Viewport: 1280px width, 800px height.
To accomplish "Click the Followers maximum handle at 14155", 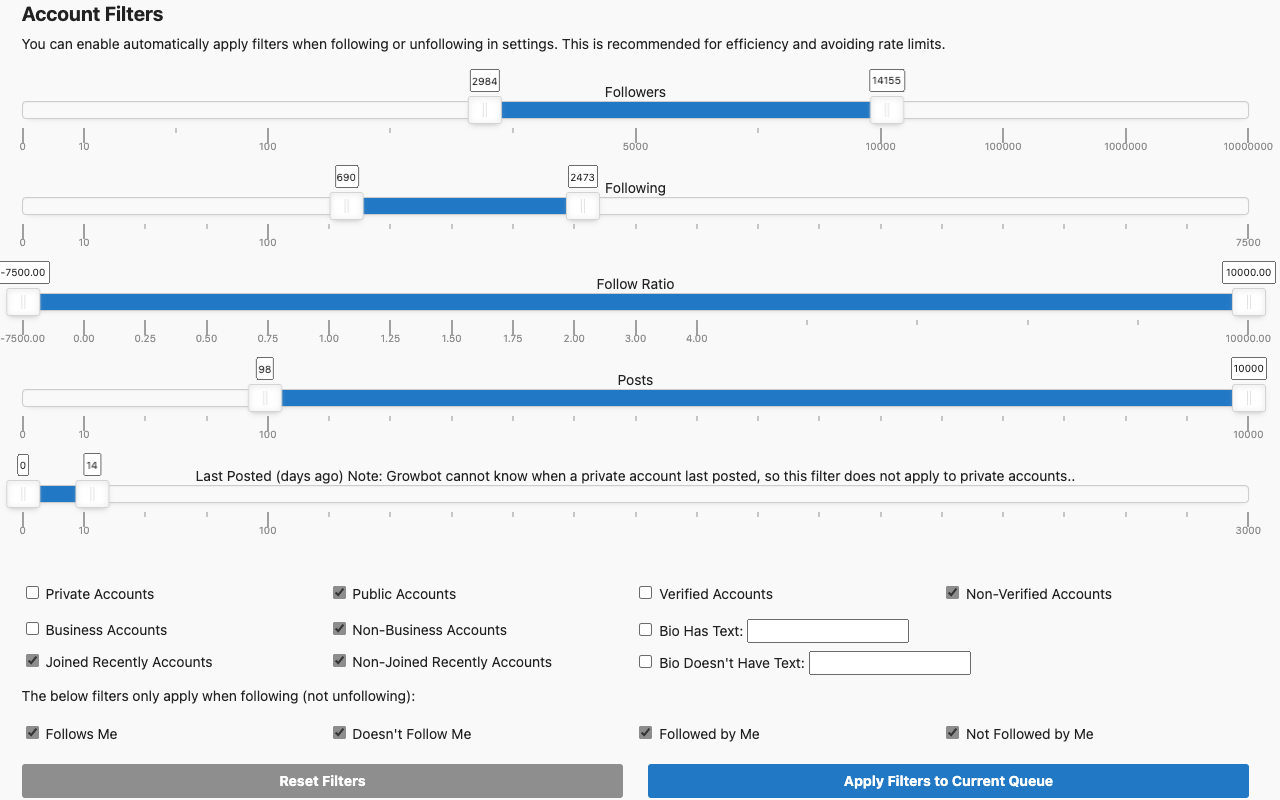I will pos(886,110).
